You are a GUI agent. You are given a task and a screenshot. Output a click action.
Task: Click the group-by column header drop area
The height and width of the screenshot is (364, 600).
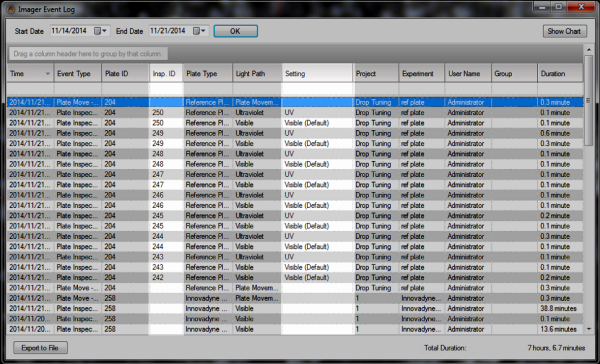tap(88, 54)
